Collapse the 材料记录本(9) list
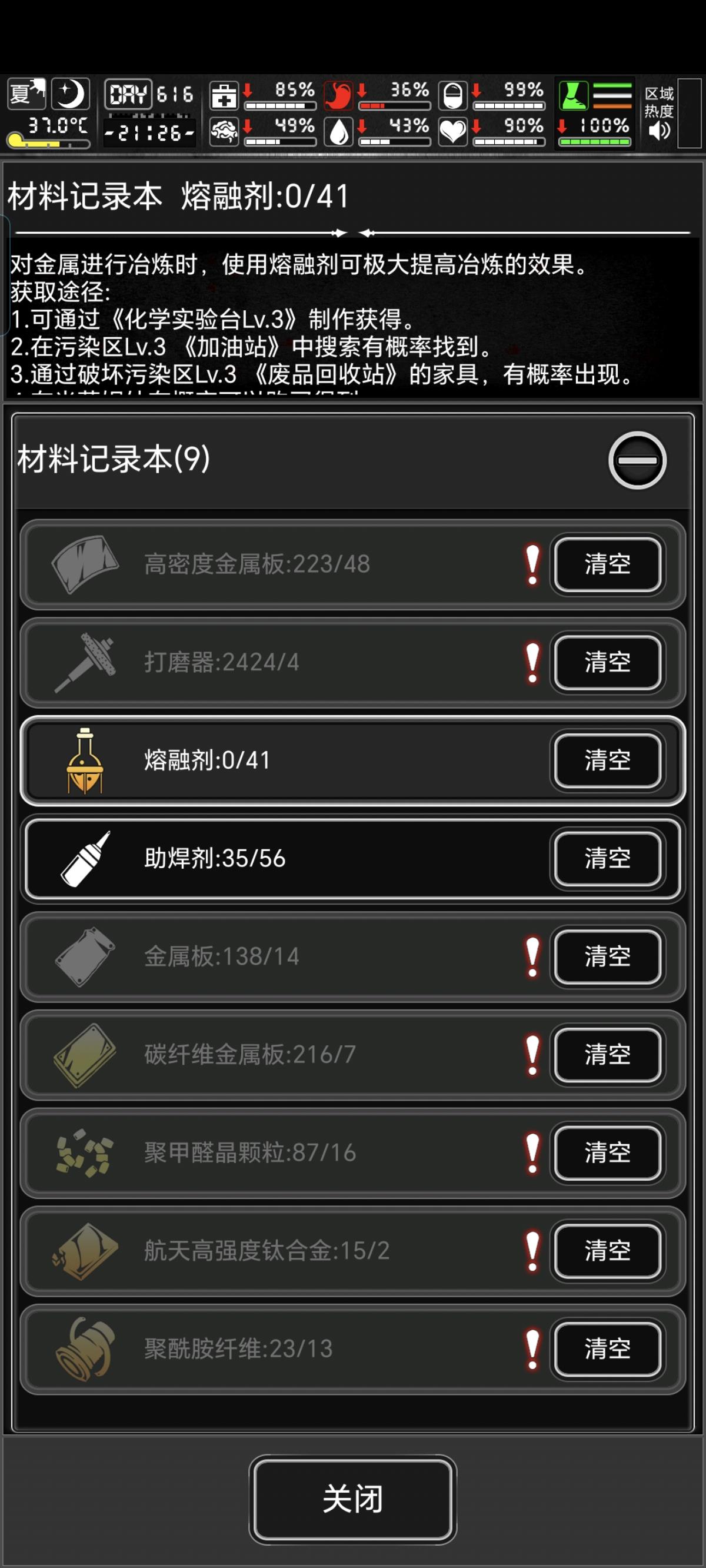706x1568 pixels. (637, 460)
